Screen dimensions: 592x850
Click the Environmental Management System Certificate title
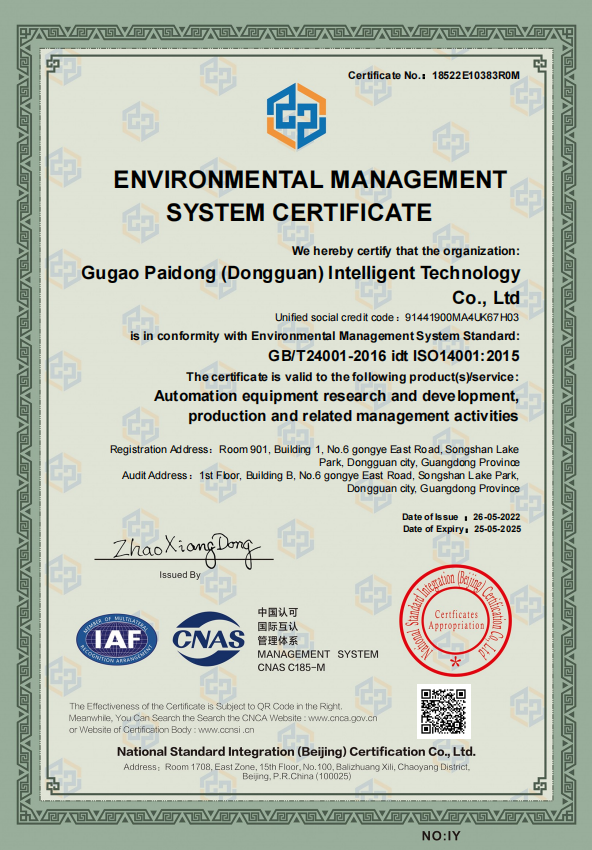click(x=310, y=196)
